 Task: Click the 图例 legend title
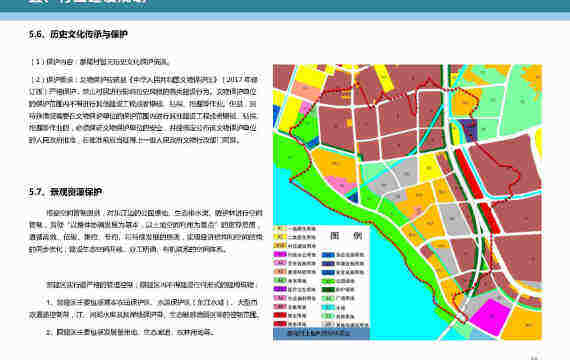[x=346, y=236]
